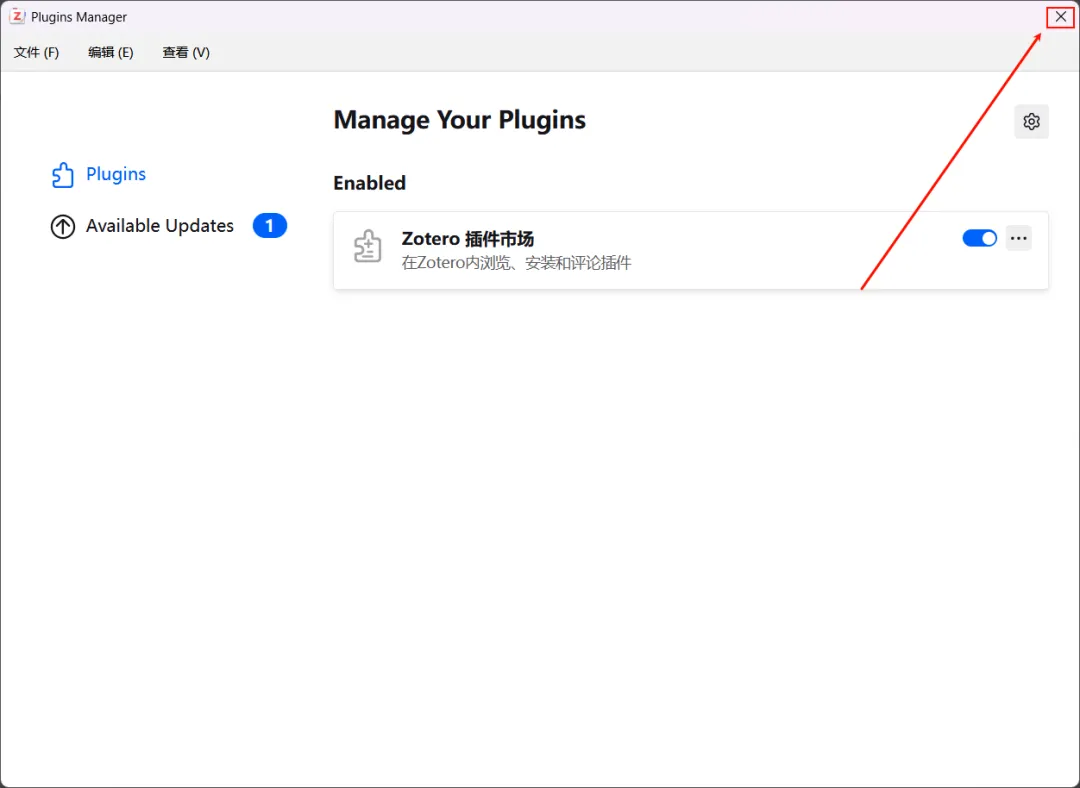1080x788 pixels.
Task: Click the updates count badge 1
Action: (x=269, y=226)
